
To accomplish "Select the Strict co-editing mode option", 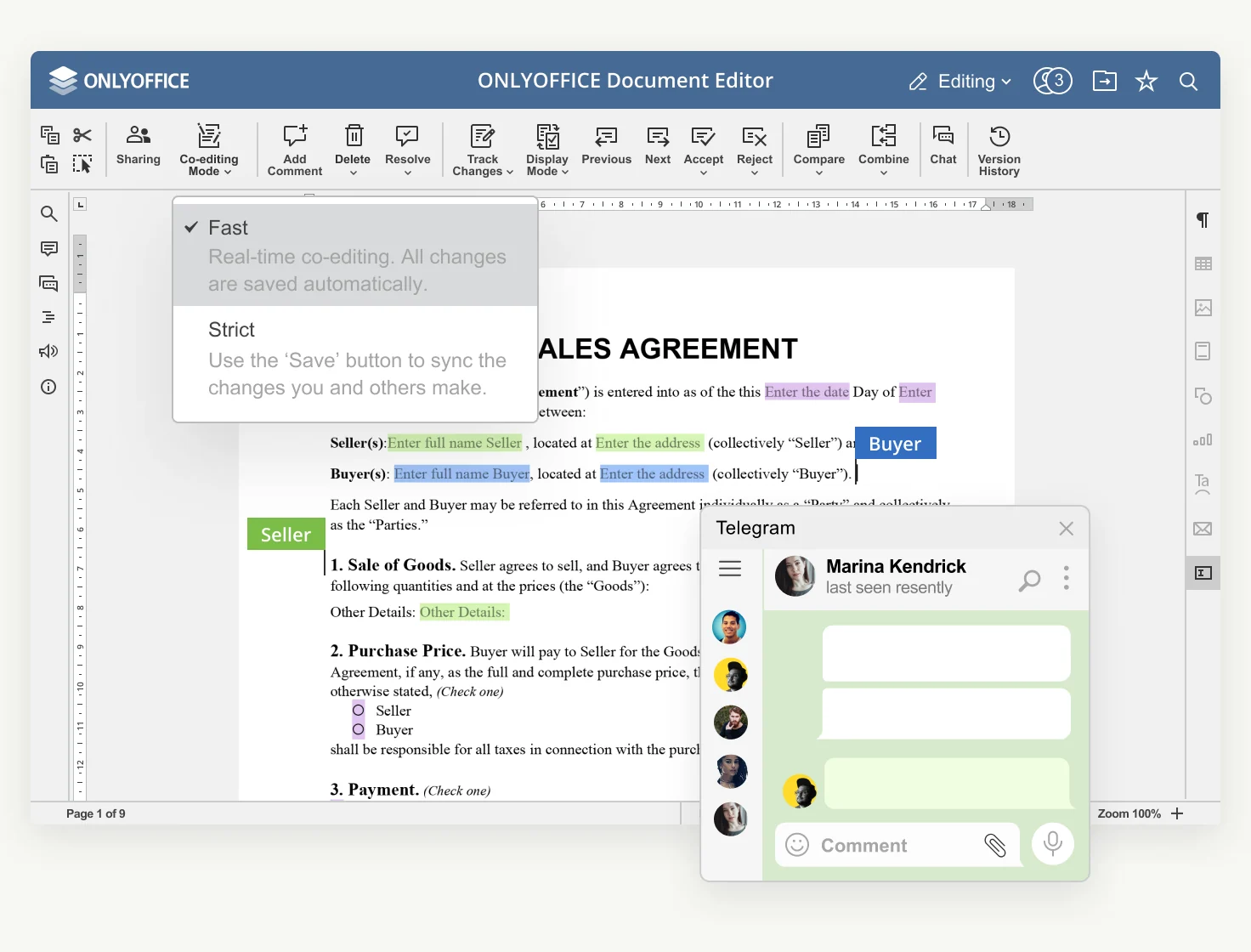I will pos(355,360).
